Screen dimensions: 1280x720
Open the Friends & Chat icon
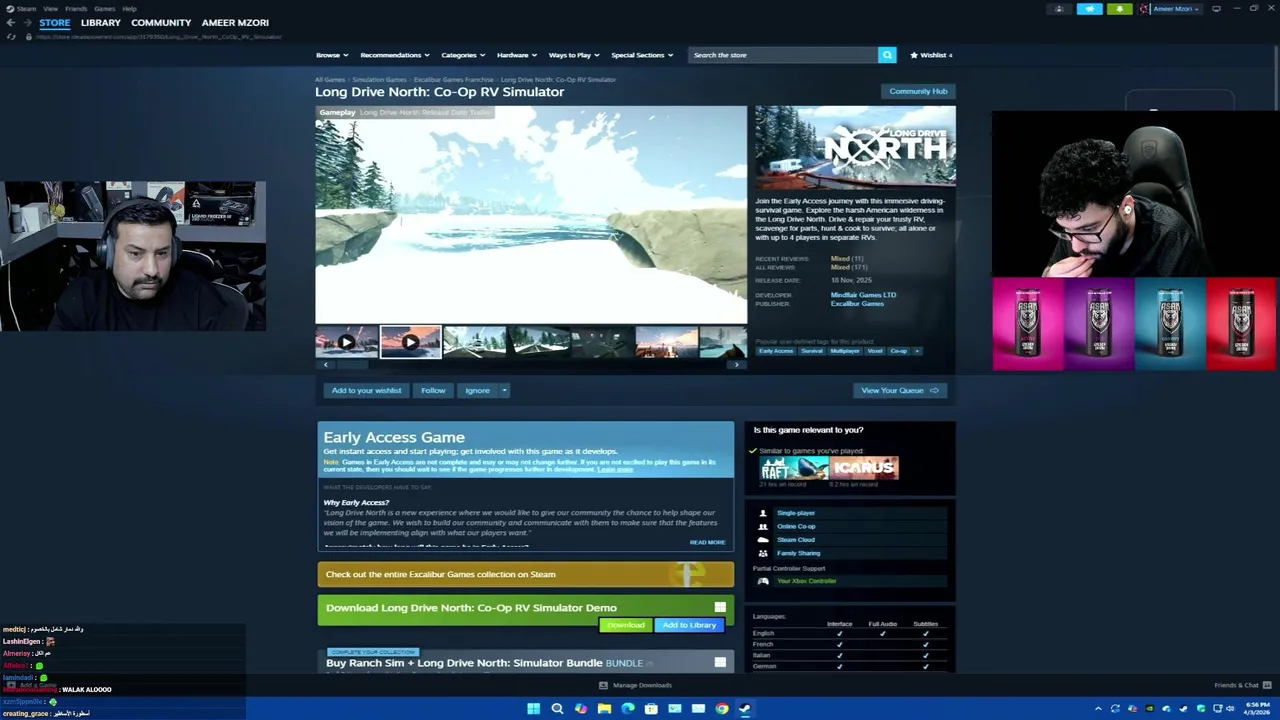[x=1267, y=685]
